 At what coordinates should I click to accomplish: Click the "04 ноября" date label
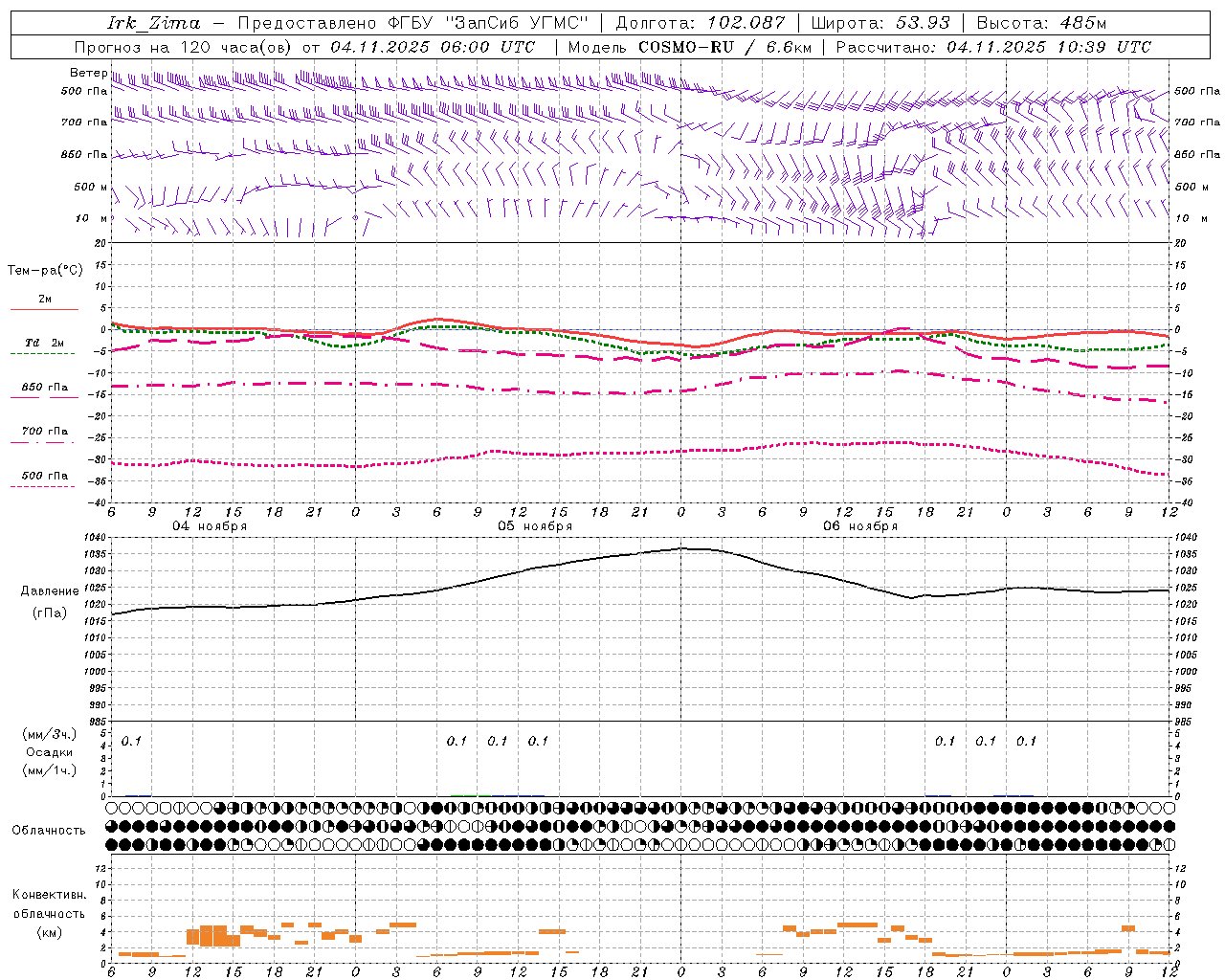[210, 526]
